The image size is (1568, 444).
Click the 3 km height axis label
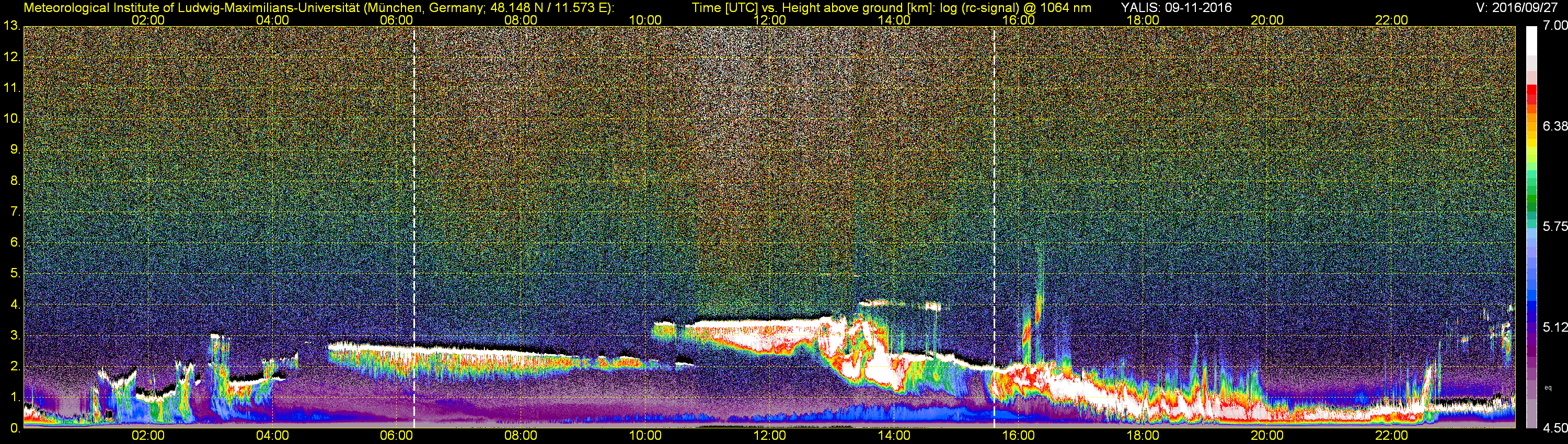[15, 335]
